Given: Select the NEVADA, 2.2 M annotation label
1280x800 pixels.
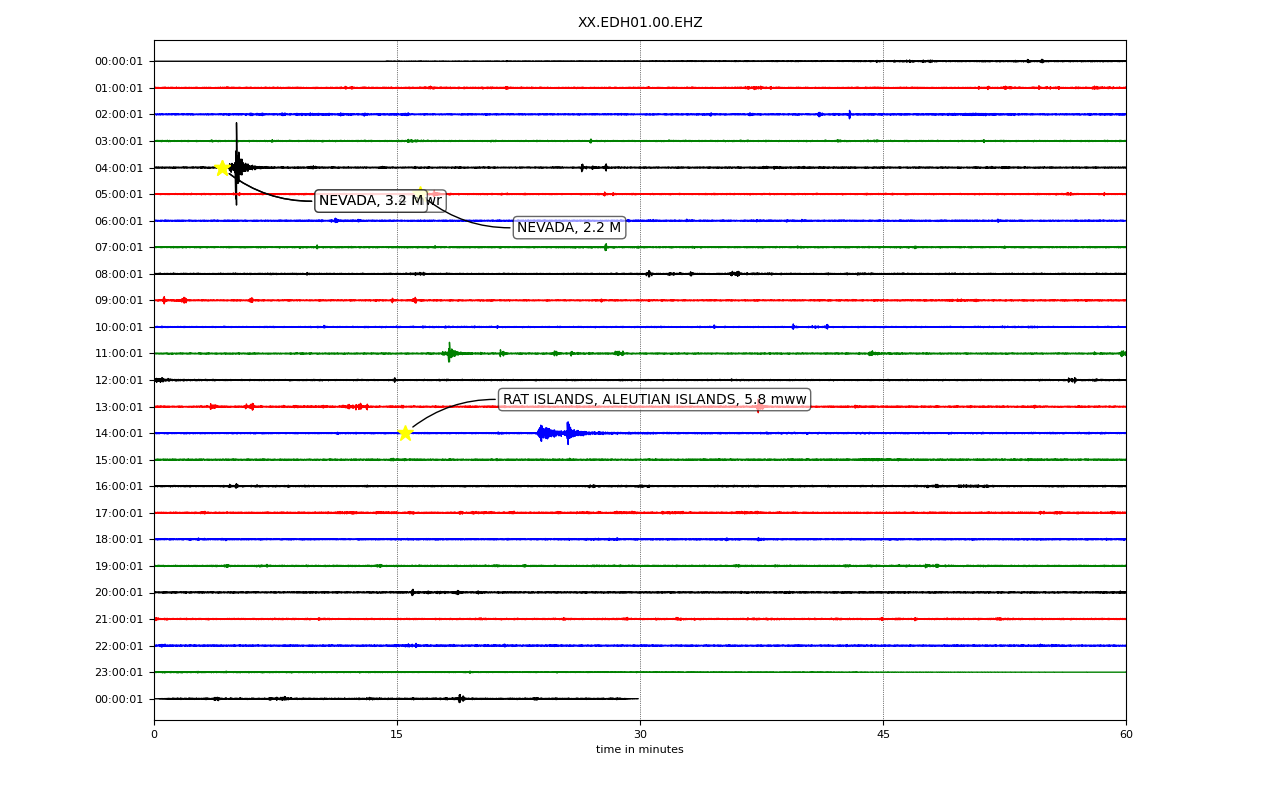Looking at the screenshot, I should pos(569,228).
